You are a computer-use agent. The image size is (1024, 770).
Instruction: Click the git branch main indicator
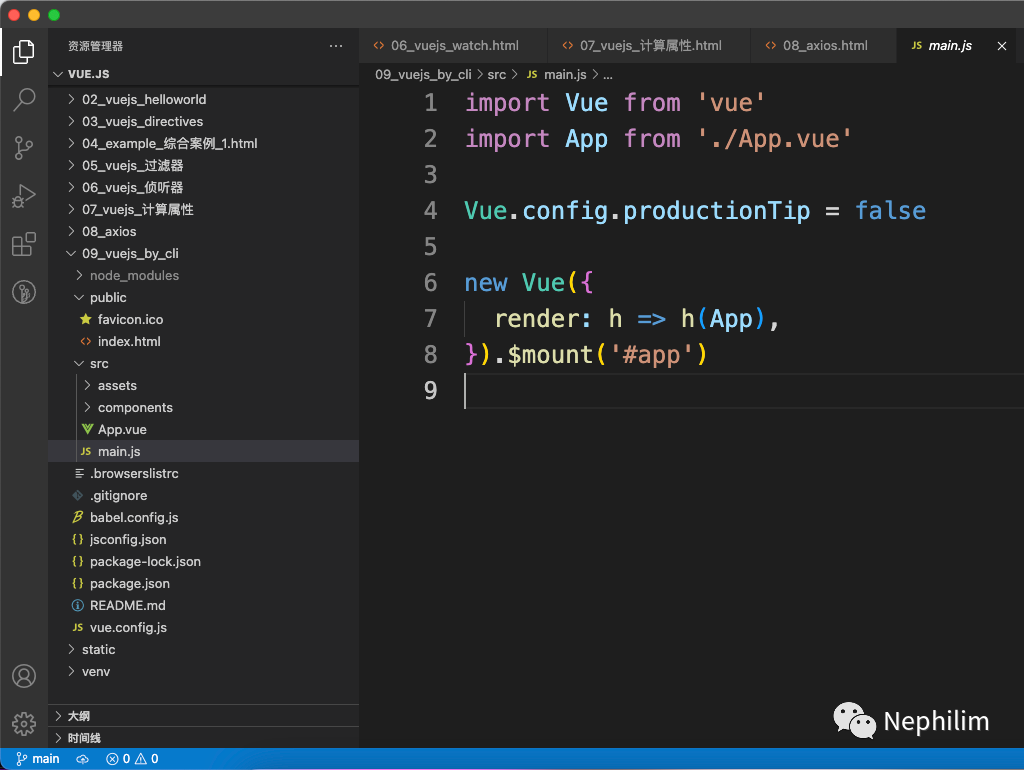tap(37, 759)
